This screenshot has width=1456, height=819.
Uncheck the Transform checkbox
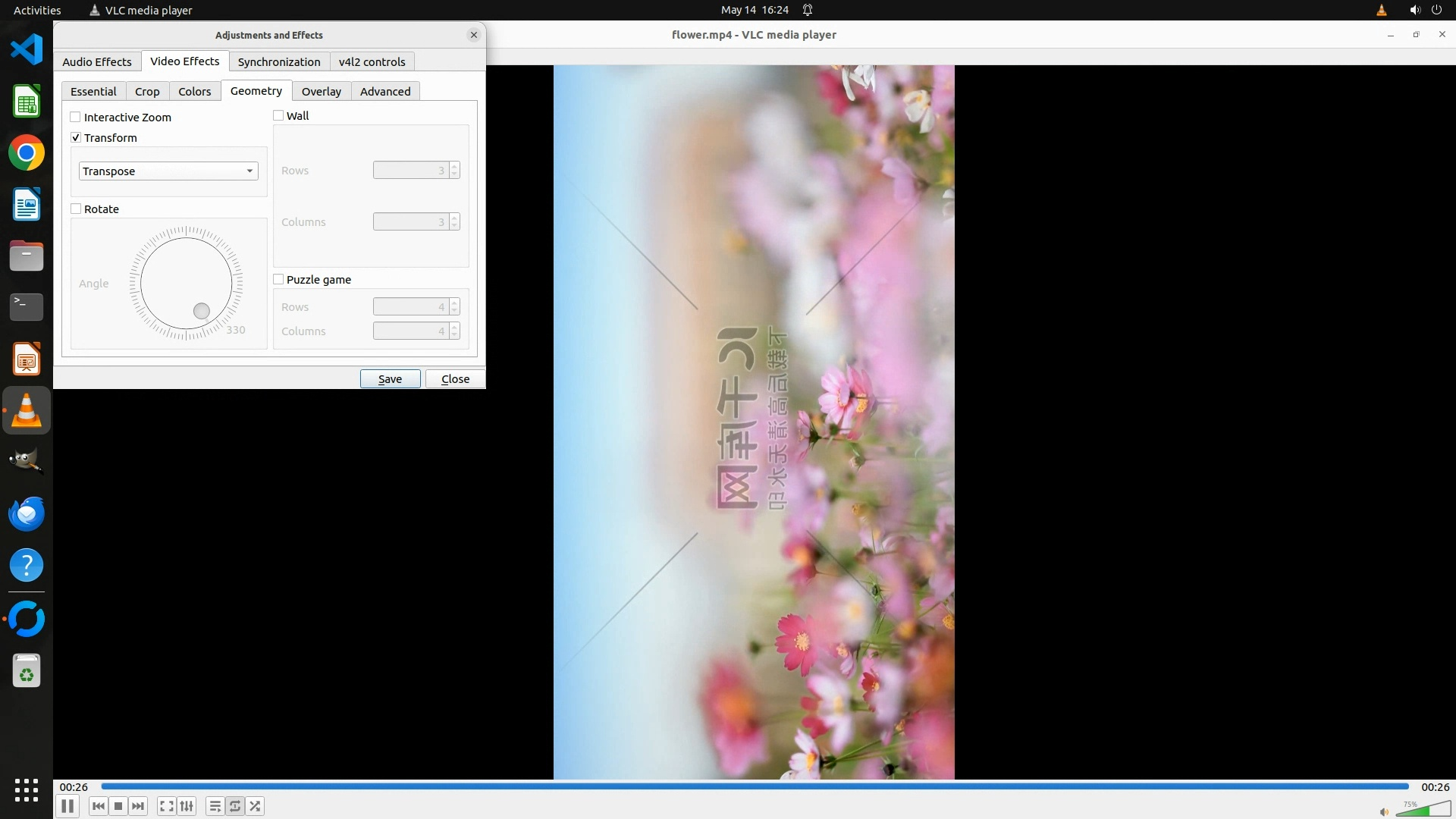click(76, 137)
